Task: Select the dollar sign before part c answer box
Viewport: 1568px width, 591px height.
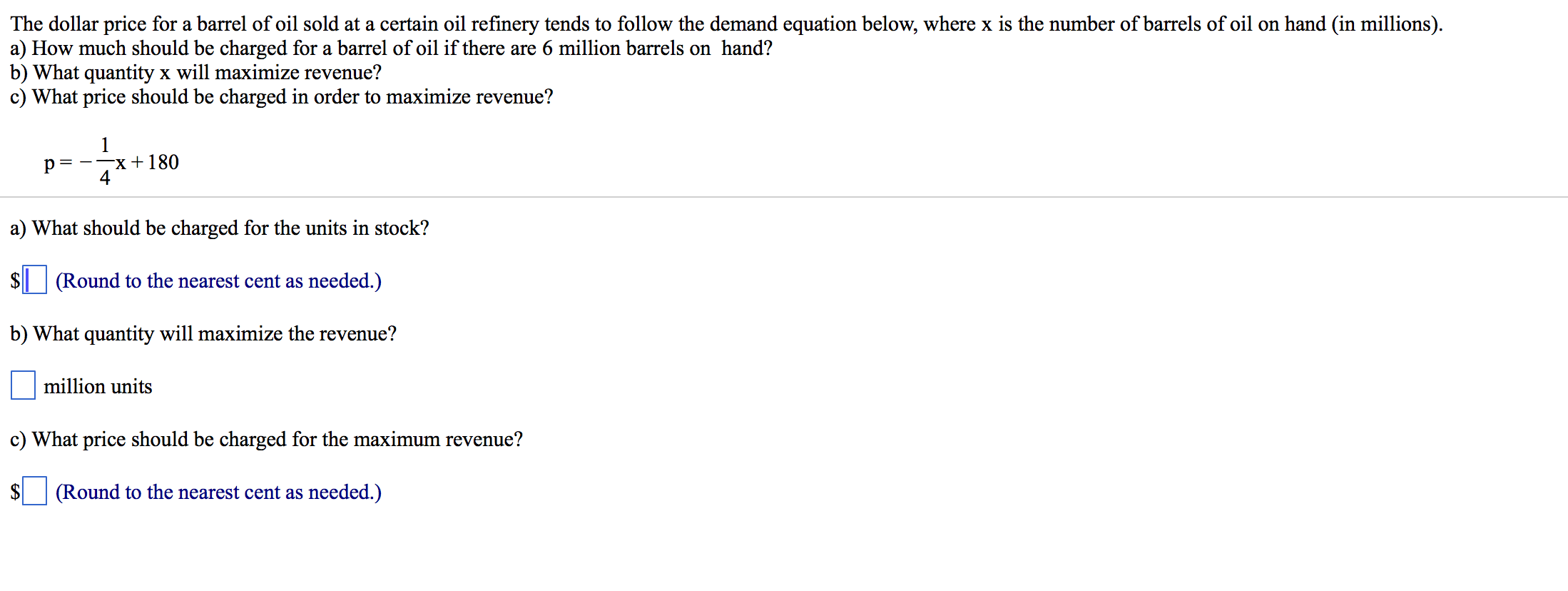Action: pyautogui.click(x=14, y=492)
